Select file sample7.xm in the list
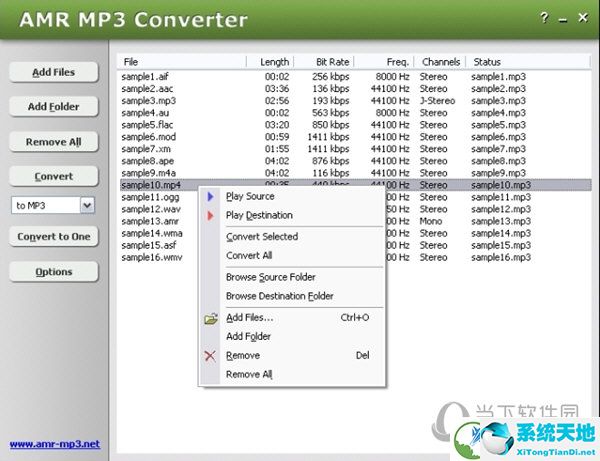Image resolution: width=600 pixels, height=461 pixels. pyautogui.click(x=146, y=149)
